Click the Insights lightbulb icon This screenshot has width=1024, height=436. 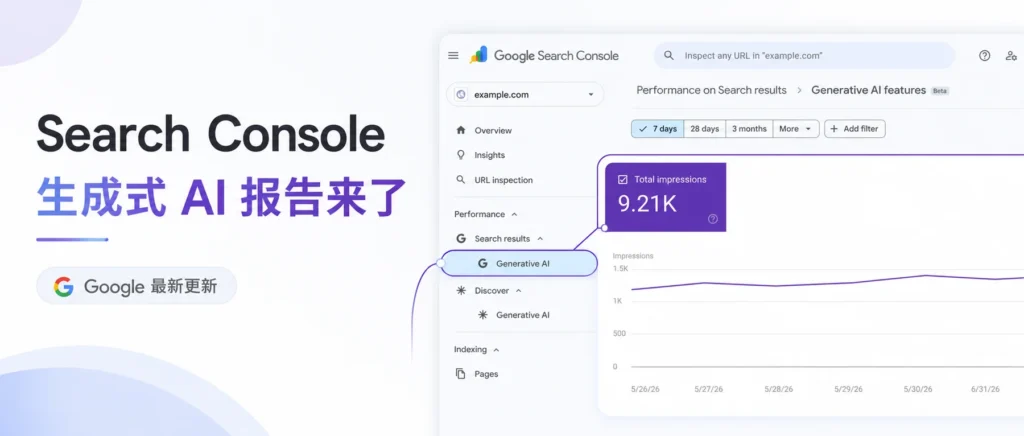tap(461, 155)
